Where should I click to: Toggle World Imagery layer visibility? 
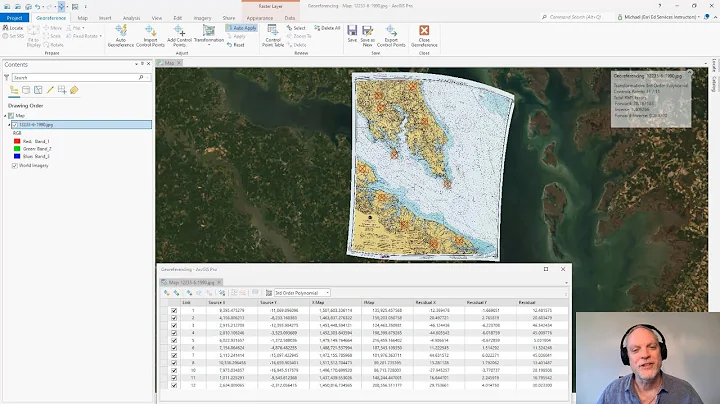pos(15,165)
